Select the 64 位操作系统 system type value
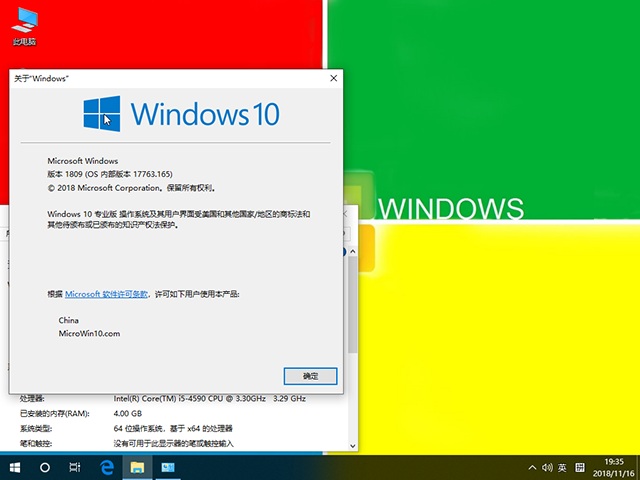640x480 pixels. (x=173, y=429)
